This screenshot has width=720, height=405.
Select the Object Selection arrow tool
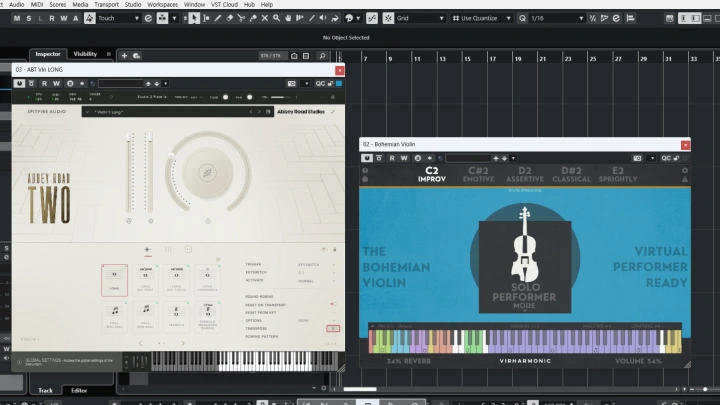(x=194, y=18)
